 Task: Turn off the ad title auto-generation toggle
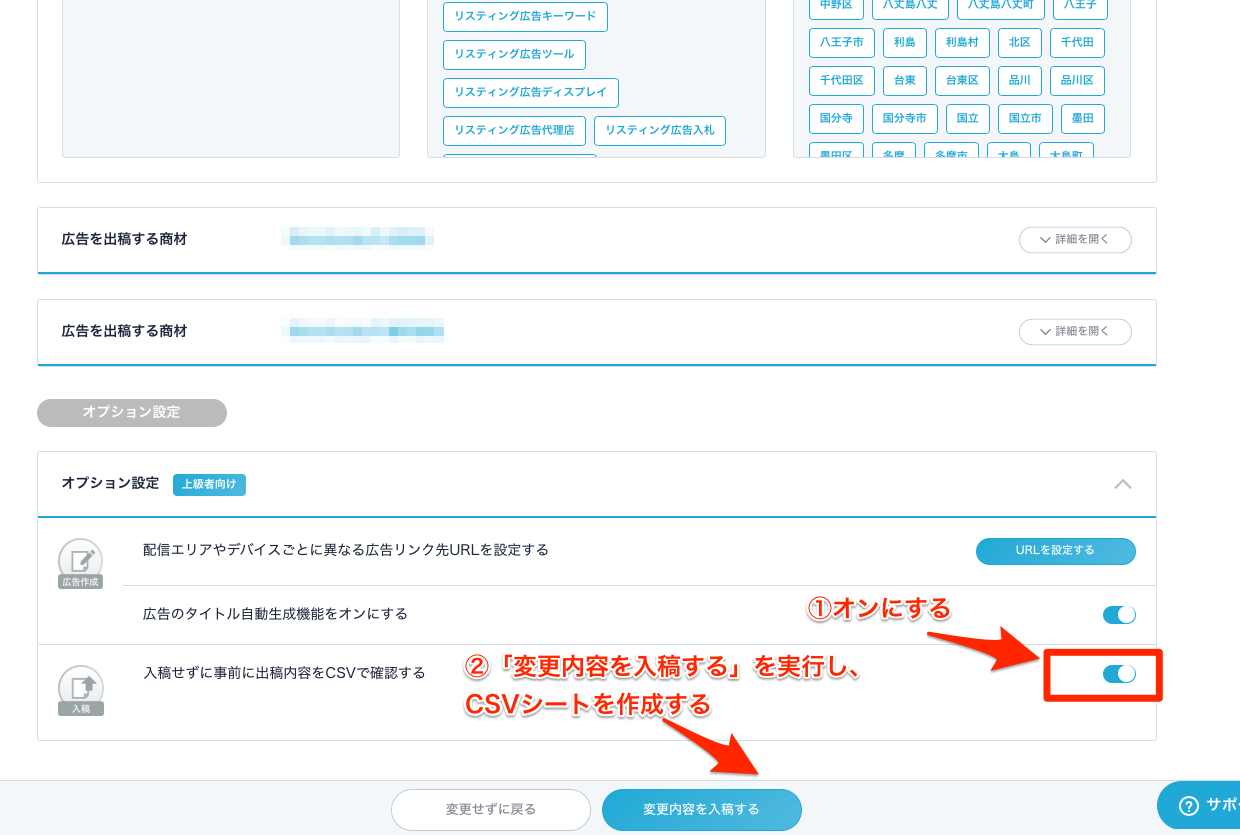(1119, 615)
